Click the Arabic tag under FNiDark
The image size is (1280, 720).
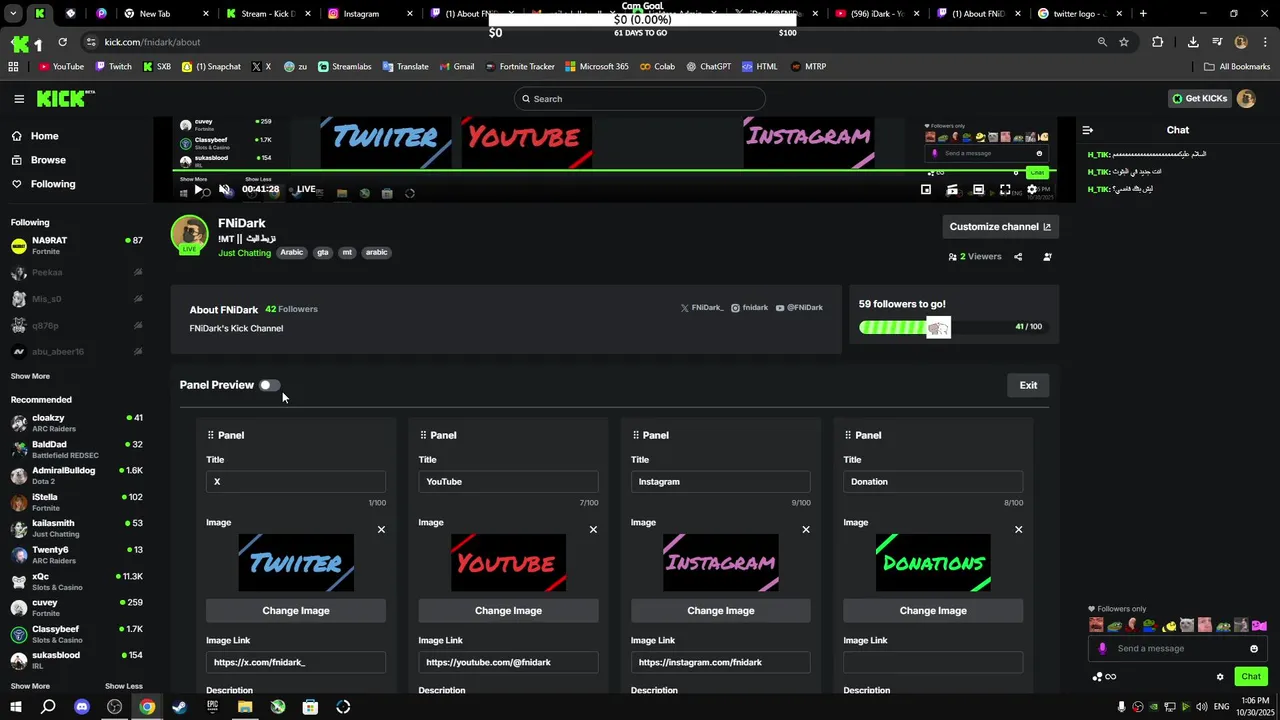pyautogui.click(x=292, y=253)
